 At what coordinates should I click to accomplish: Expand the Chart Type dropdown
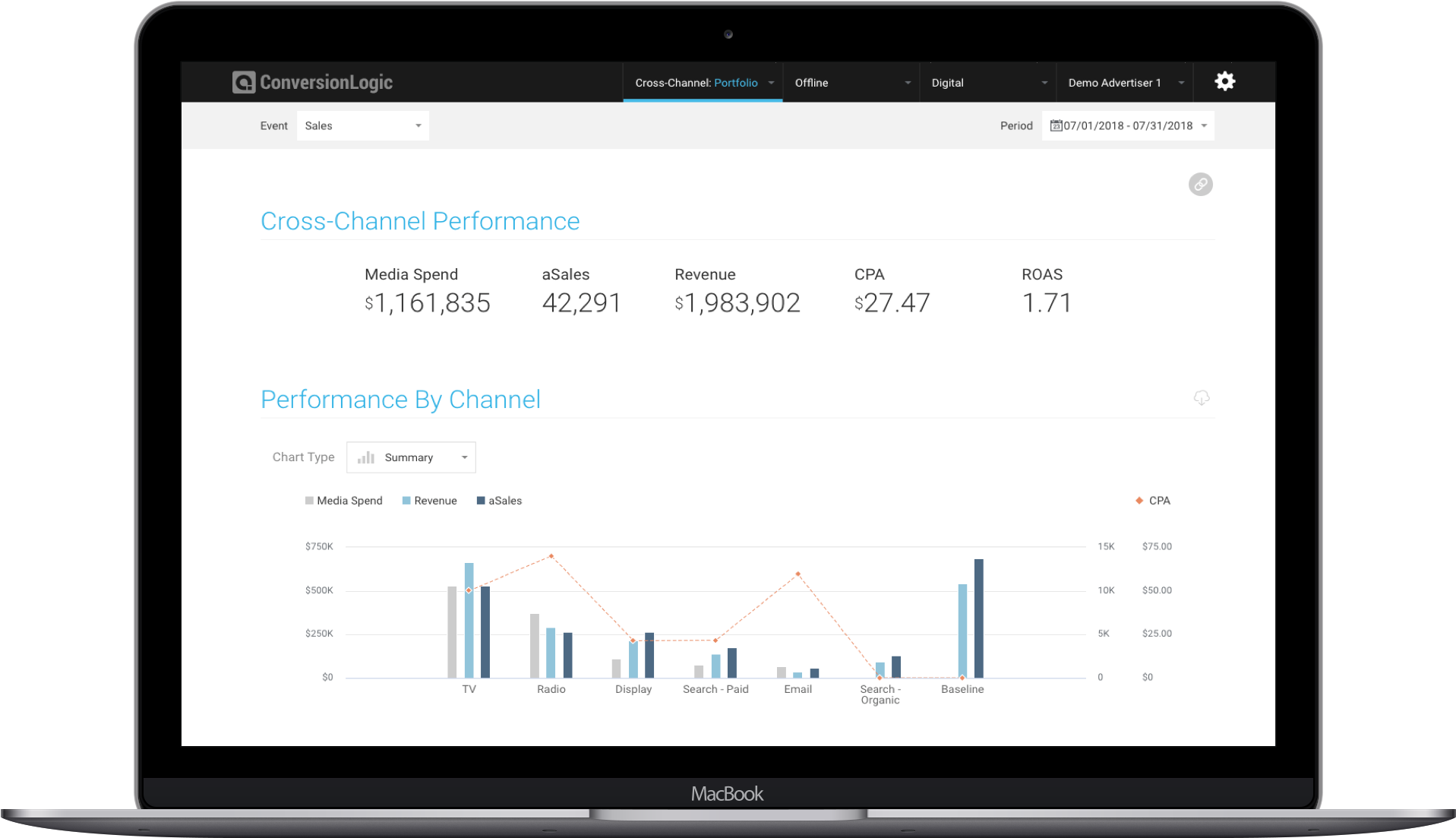(x=410, y=457)
